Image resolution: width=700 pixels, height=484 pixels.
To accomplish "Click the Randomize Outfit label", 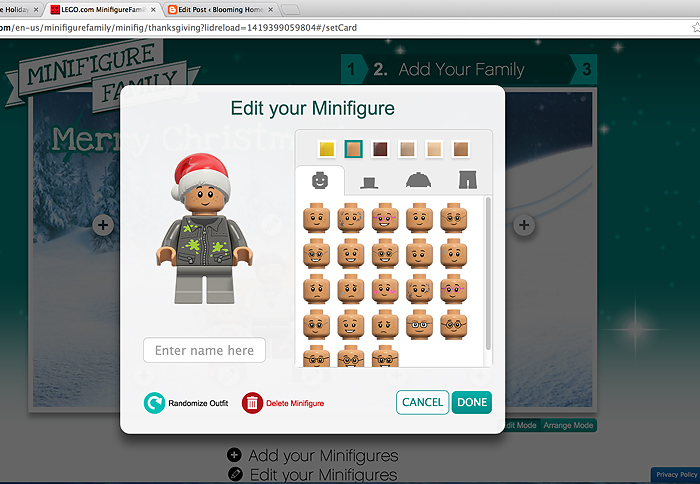I will pyautogui.click(x=198, y=403).
